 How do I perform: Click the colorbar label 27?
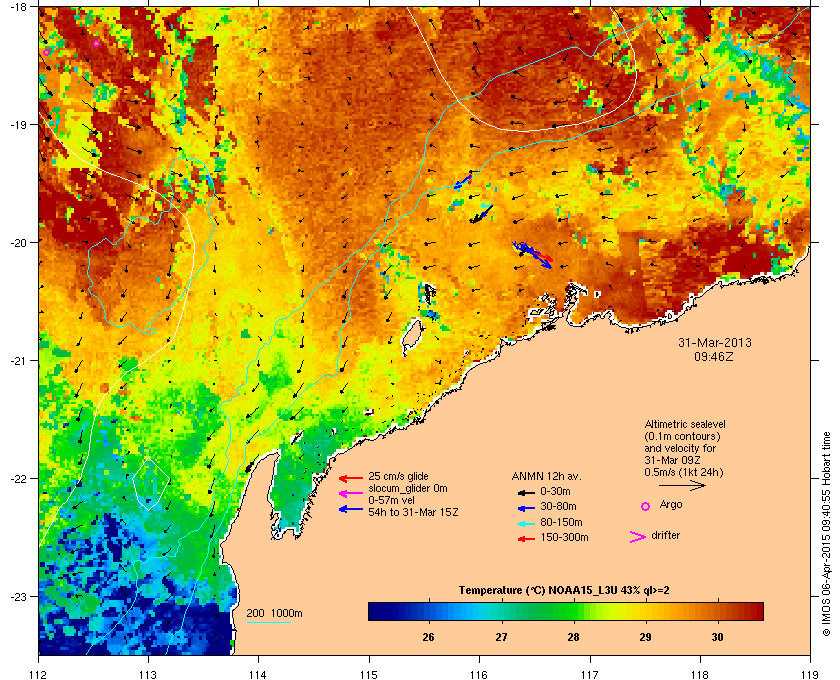coord(501,637)
